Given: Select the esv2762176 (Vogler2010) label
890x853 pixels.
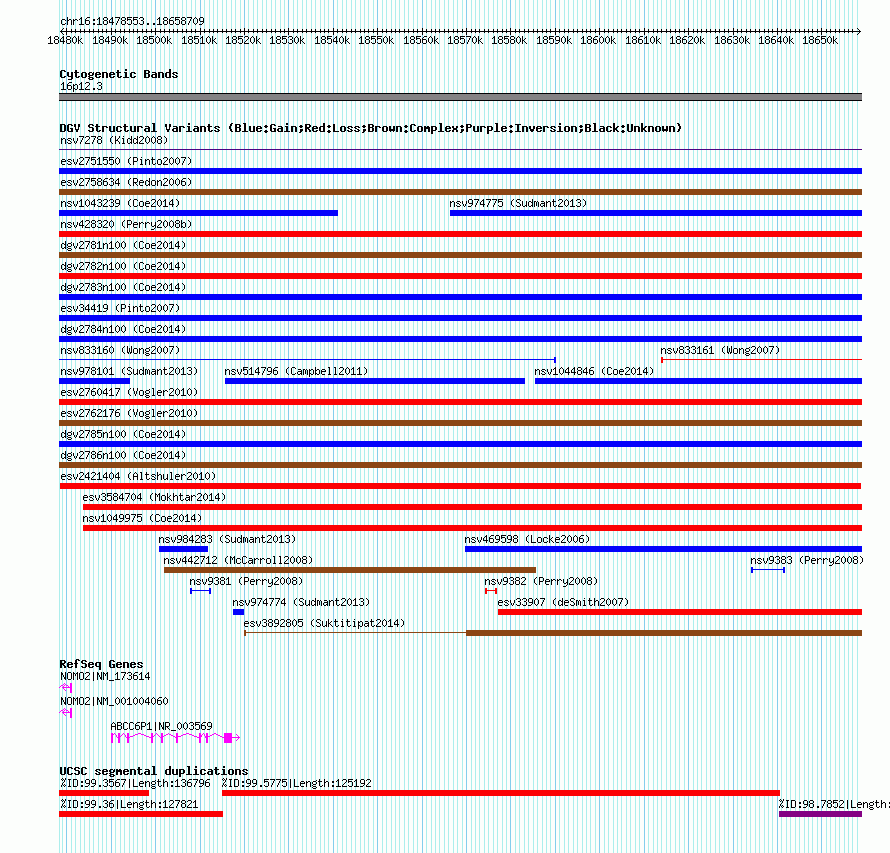Looking at the screenshot, I should pos(129,413).
